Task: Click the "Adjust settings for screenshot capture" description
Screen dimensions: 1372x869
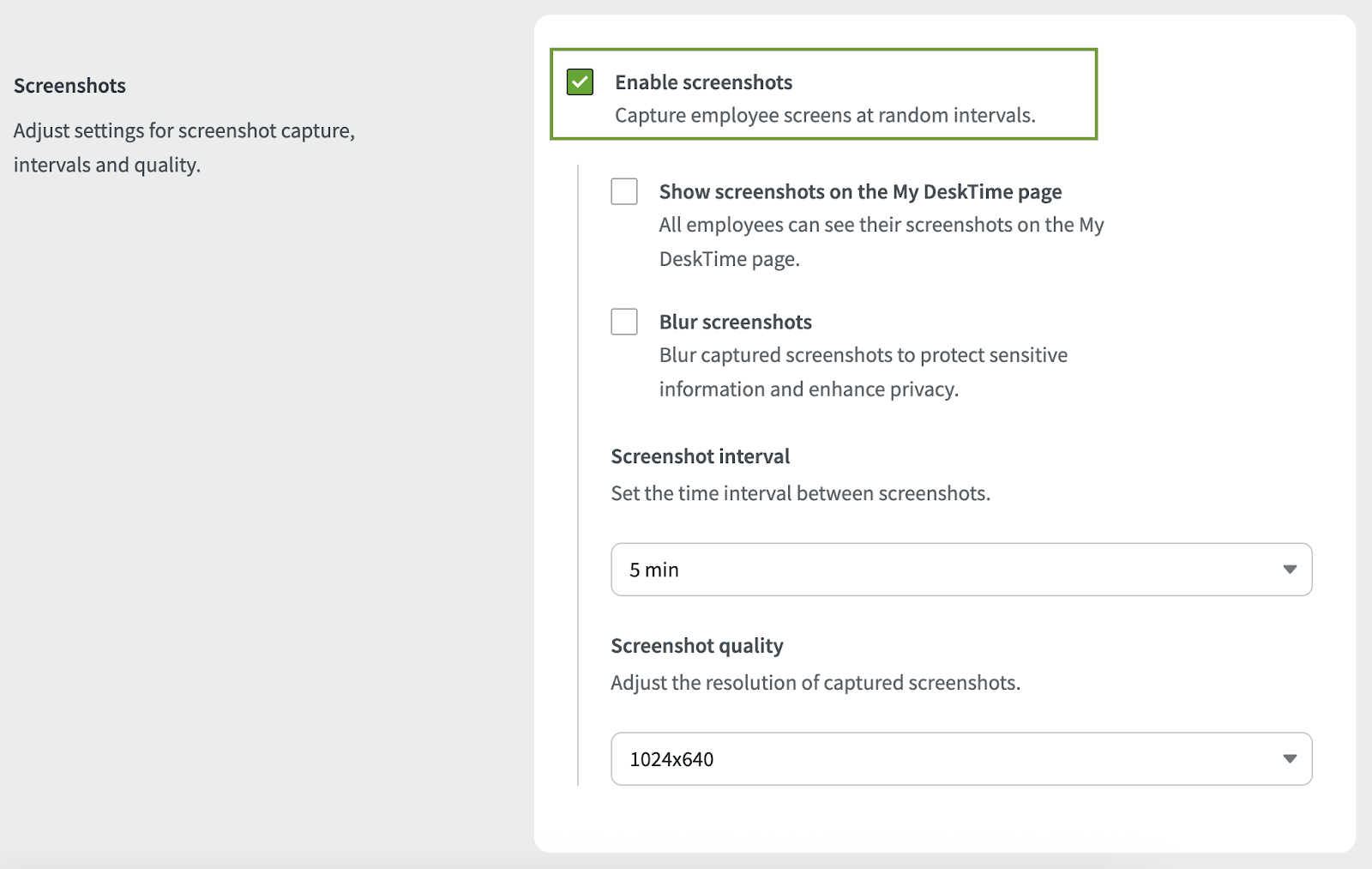Action: click(x=184, y=131)
